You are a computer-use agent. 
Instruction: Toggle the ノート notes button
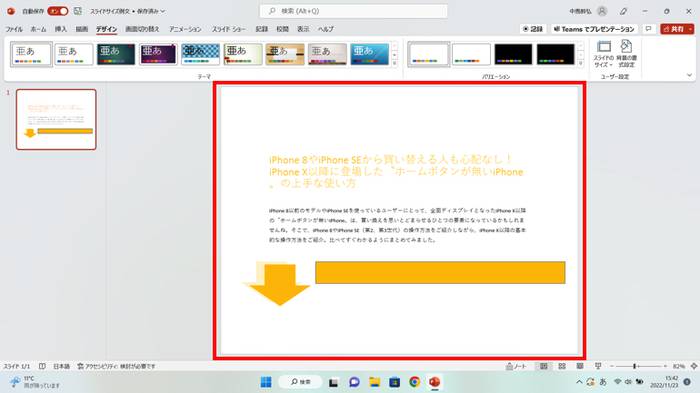coord(516,366)
